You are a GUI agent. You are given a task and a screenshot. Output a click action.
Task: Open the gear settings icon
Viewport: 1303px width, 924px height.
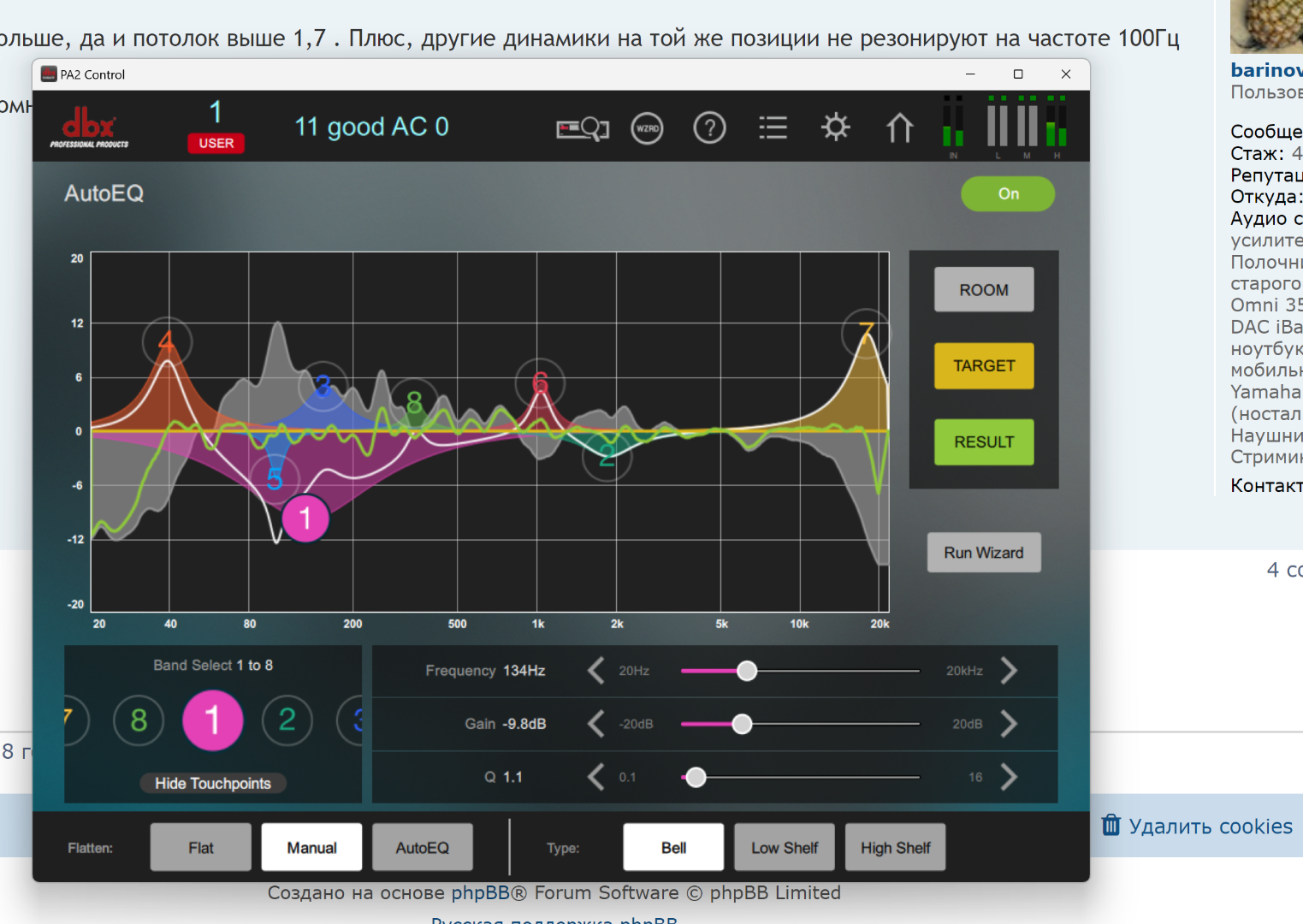835,128
